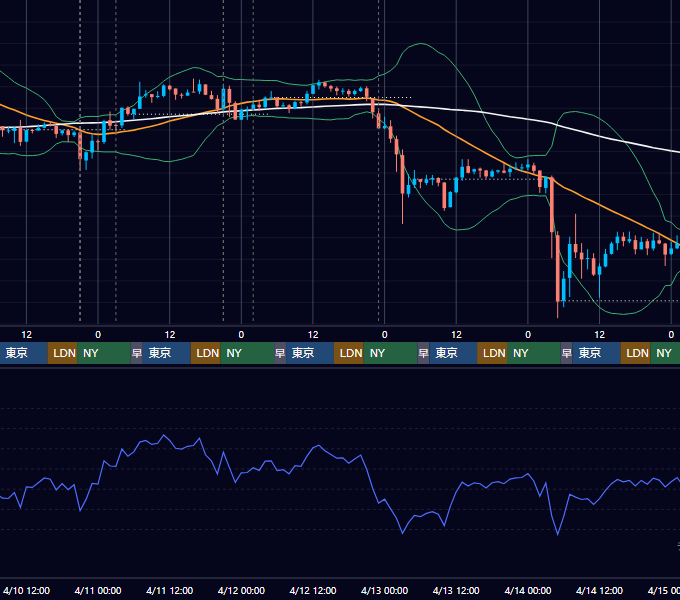Click the 4/10 12:00 date label
The image size is (680, 600).
coord(26,590)
